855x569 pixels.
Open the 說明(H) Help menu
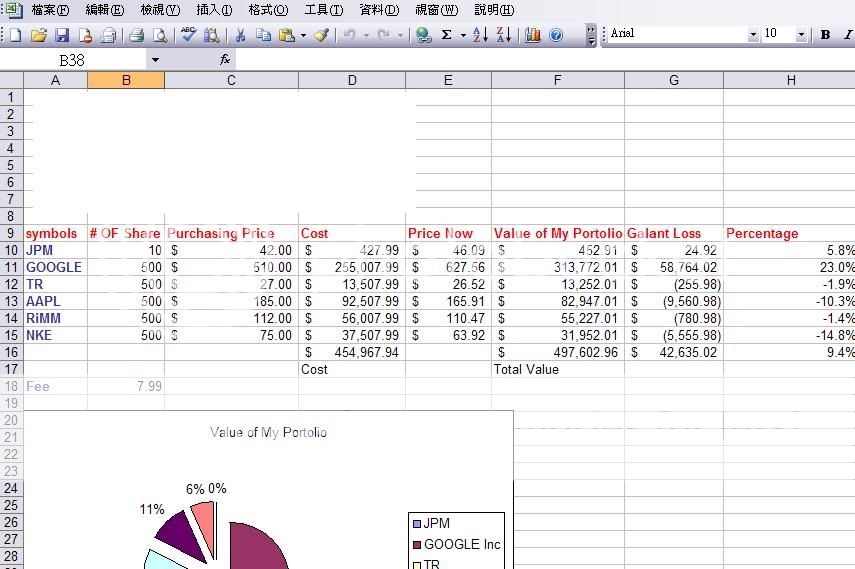click(494, 10)
